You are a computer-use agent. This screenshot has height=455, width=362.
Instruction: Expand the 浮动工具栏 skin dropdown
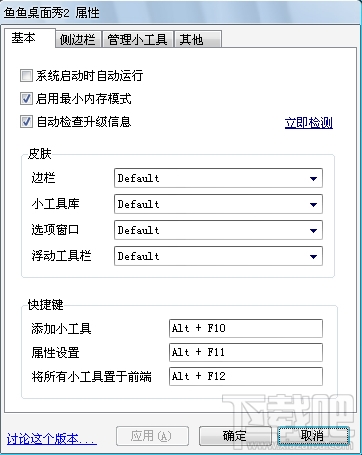[x=218, y=256]
